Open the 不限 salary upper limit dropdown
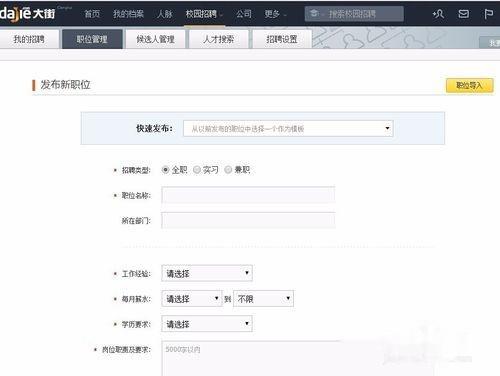Screen dimensions: 500x376 point(263,299)
